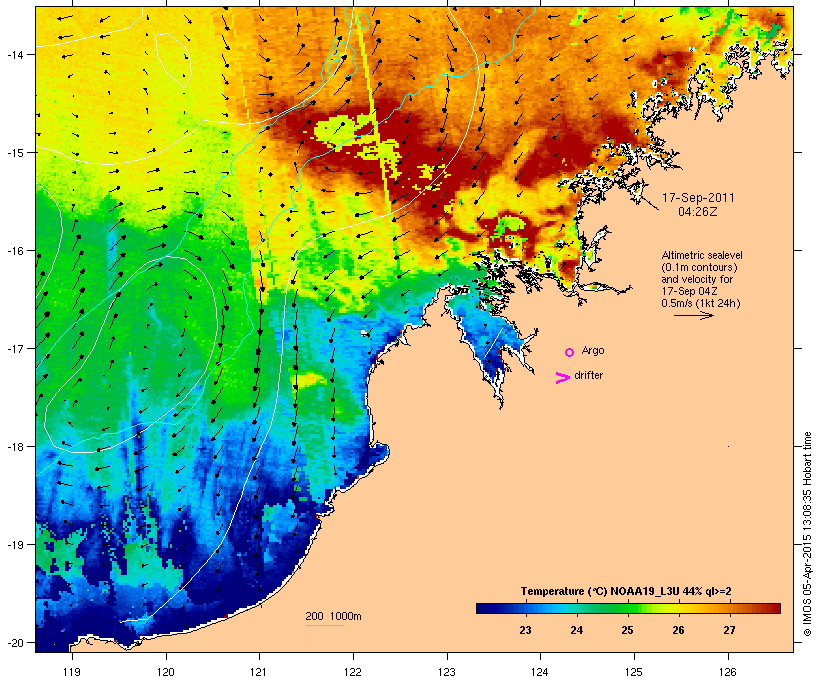Click the colorbar tick label 25
The height and width of the screenshot is (680, 820).
coord(627,630)
